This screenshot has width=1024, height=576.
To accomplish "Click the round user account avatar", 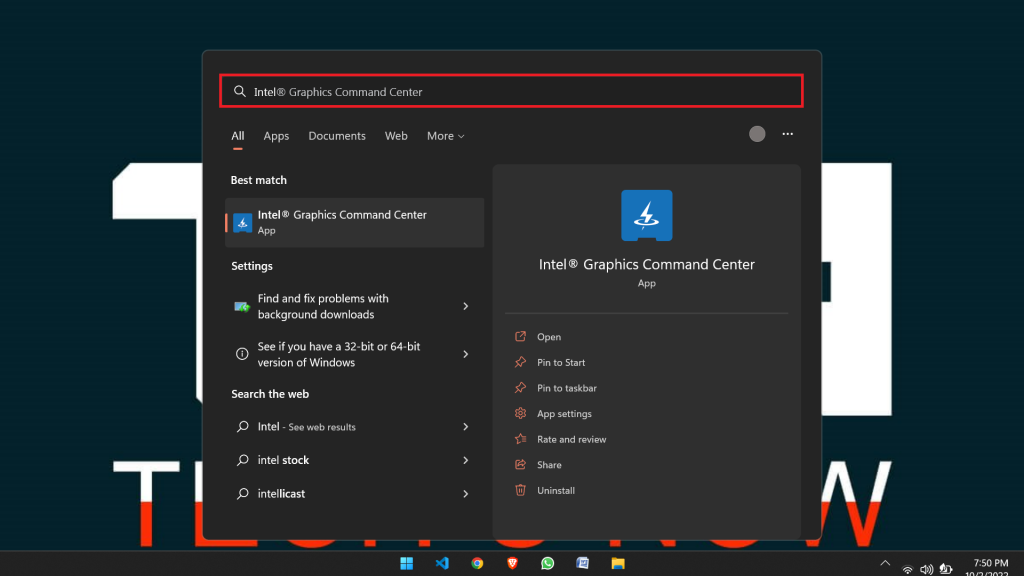I will click(x=757, y=134).
